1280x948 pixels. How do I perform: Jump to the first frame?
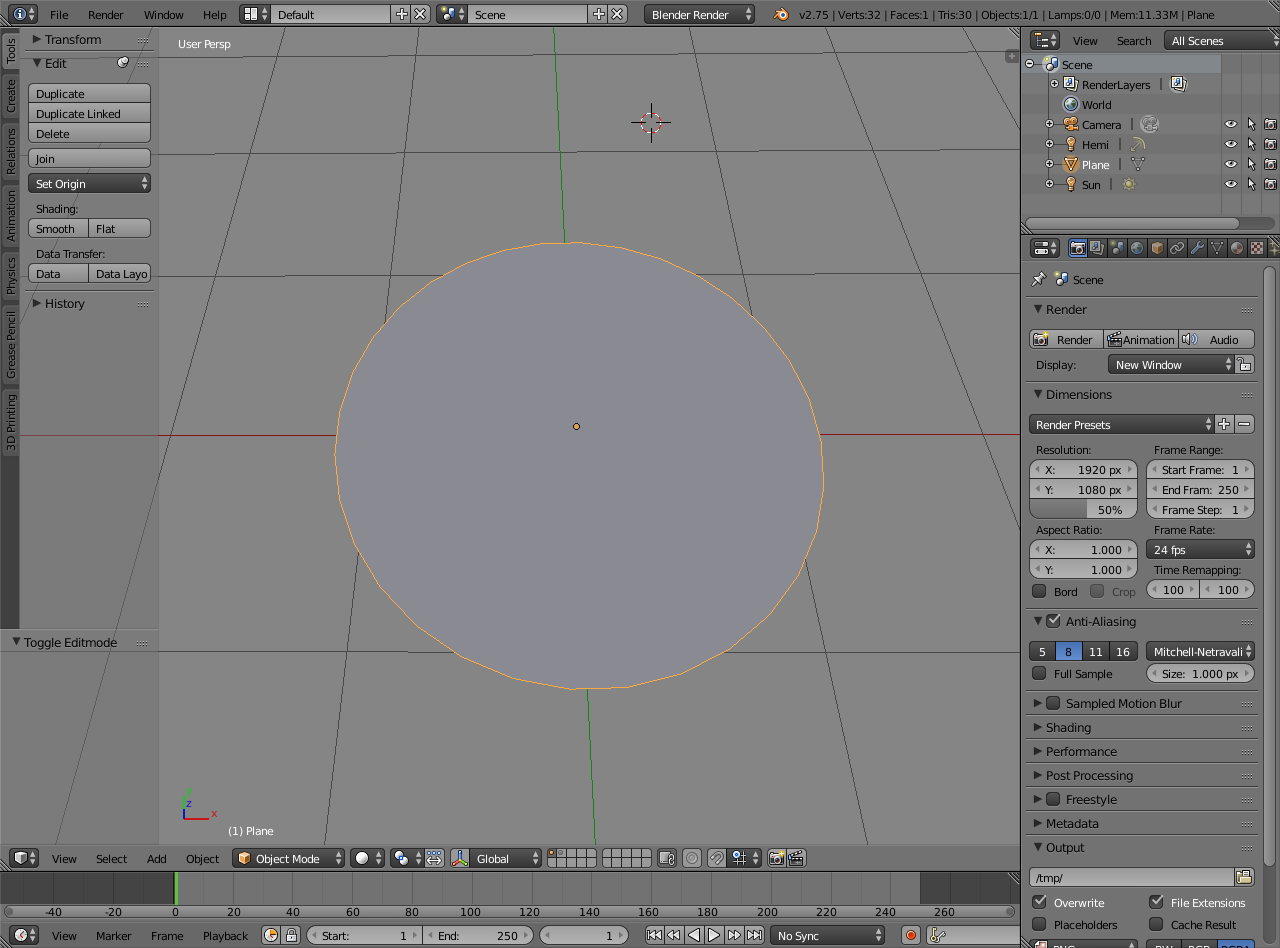tap(654, 935)
